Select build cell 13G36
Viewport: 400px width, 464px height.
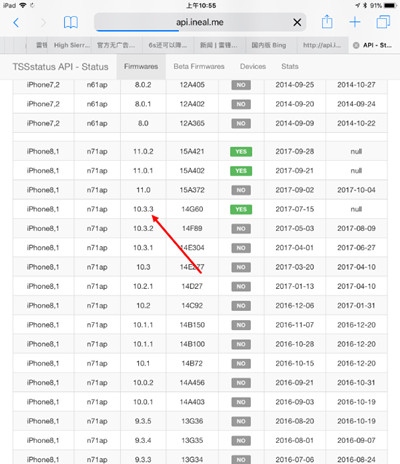tap(192, 421)
